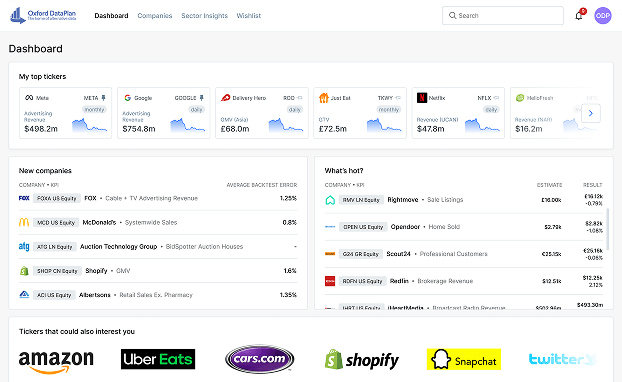The width and height of the screenshot is (622, 382).
Task: Click the Google $754.8m revenue value
Action: tap(139, 129)
